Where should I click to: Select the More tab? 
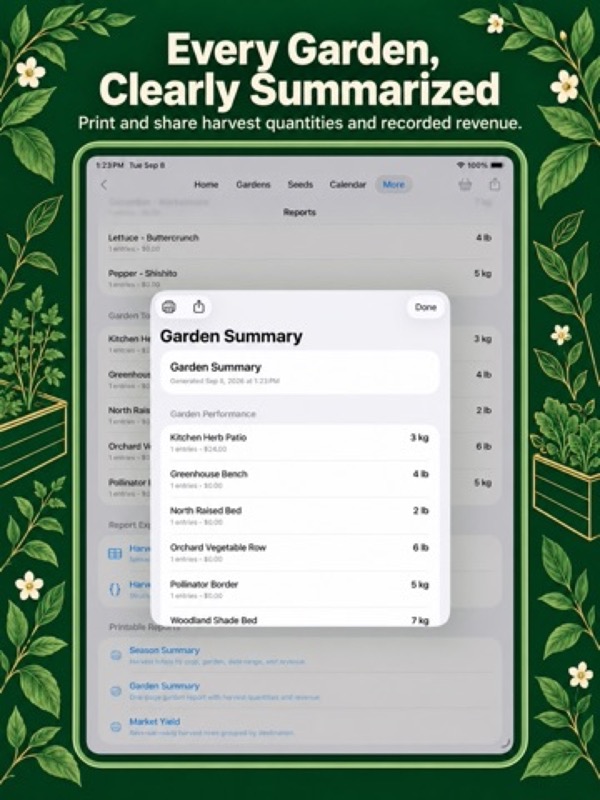point(393,185)
